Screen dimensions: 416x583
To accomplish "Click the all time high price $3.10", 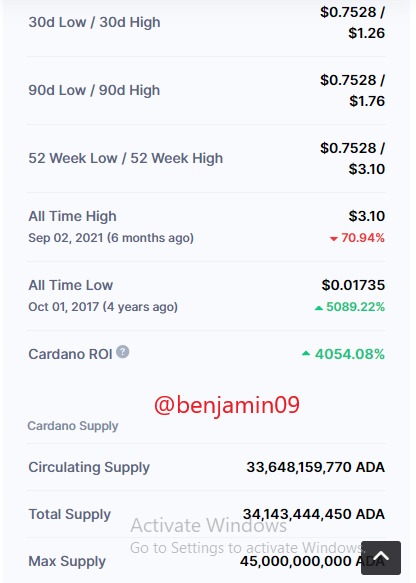I will [x=367, y=216].
